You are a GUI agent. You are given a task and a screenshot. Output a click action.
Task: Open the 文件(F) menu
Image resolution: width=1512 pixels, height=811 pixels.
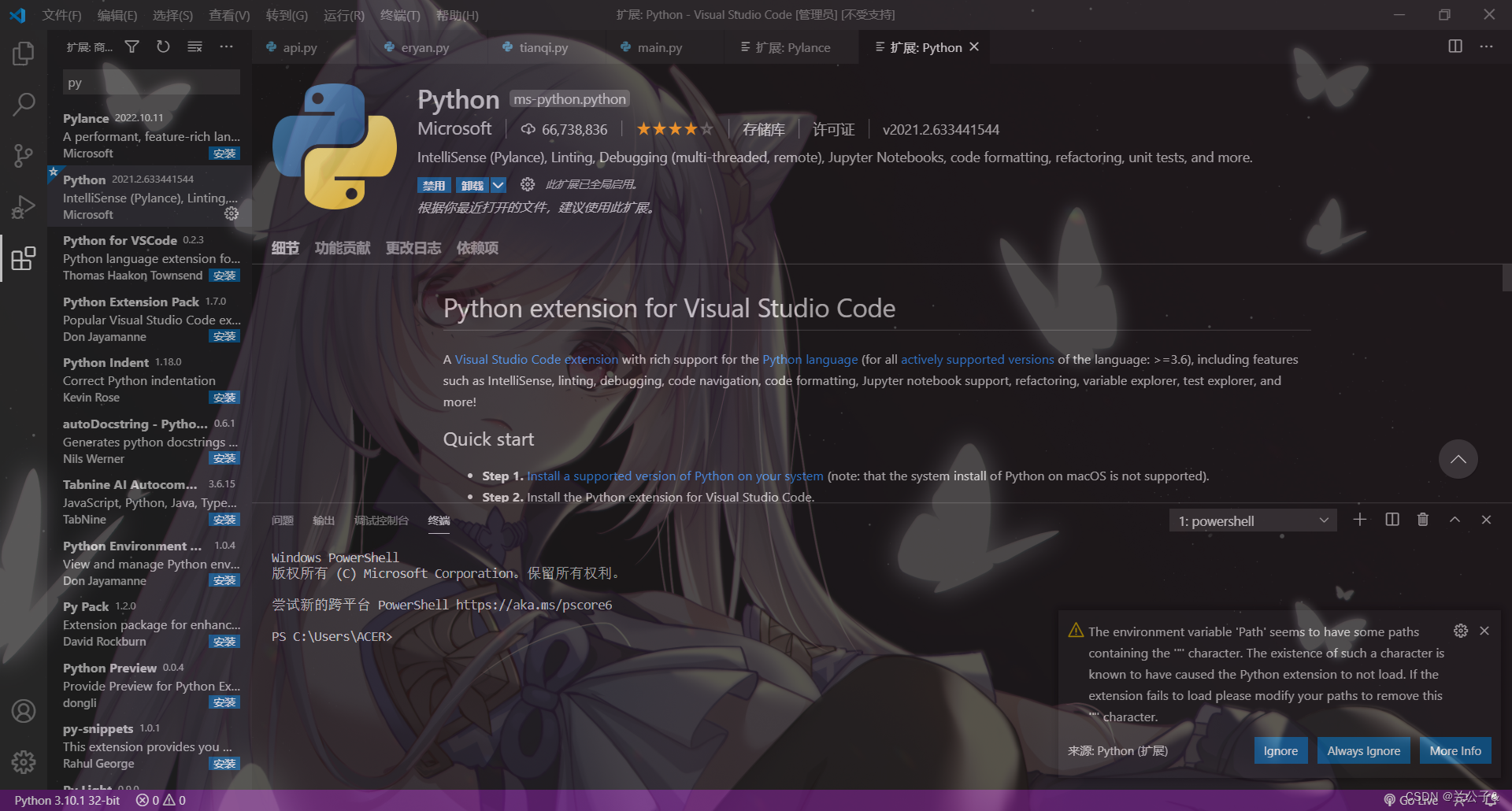(x=61, y=15)
